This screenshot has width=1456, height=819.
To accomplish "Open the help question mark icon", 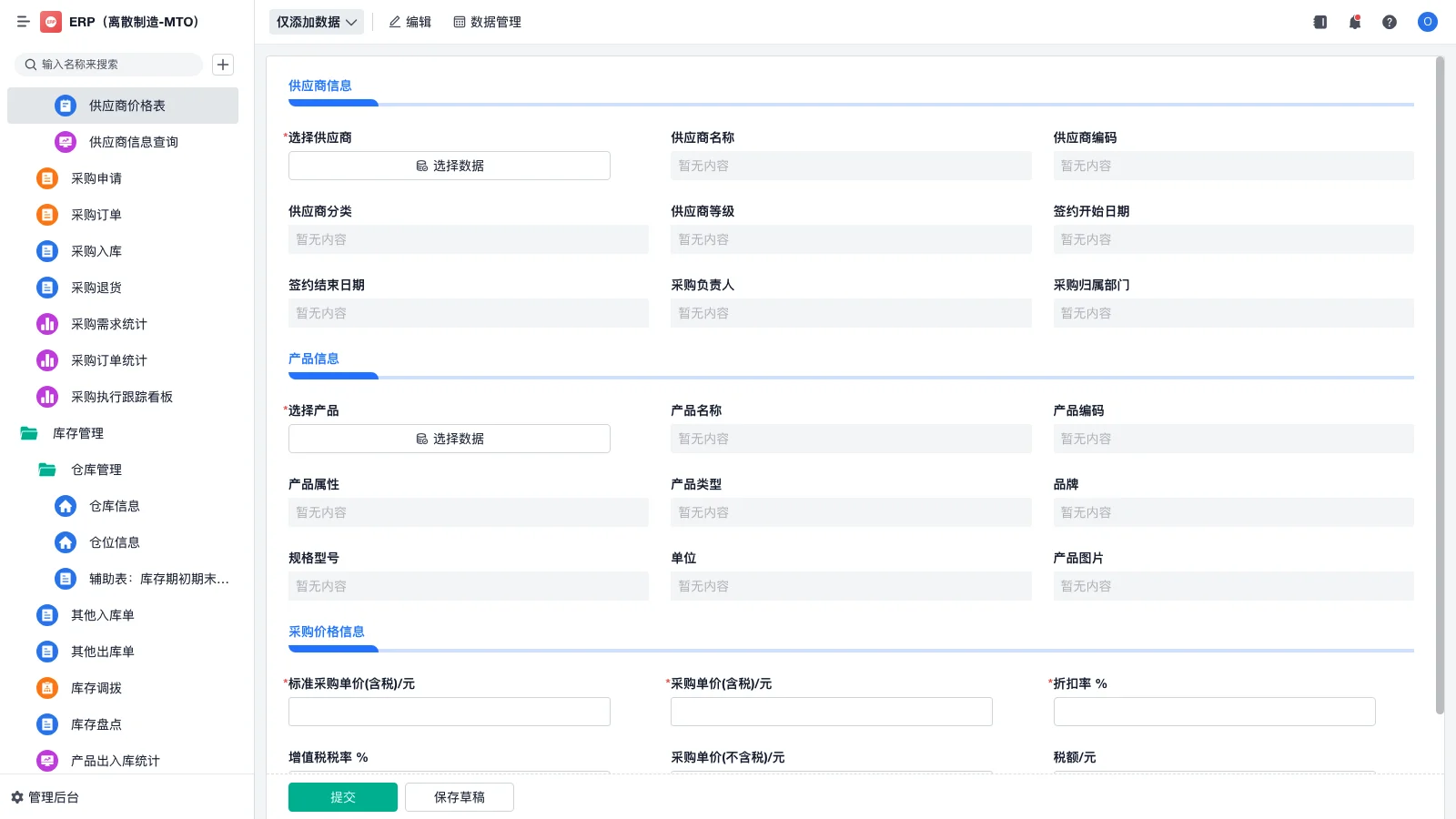I will click(1390, 22).
